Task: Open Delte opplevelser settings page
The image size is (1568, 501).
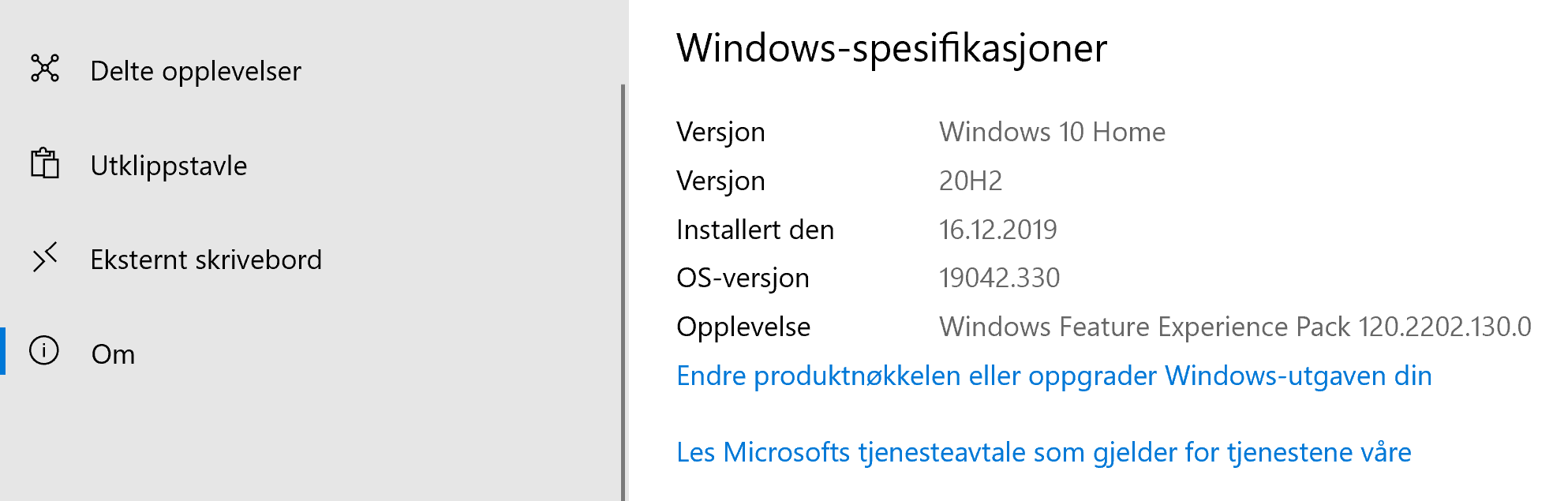Action: pos(196,71)
